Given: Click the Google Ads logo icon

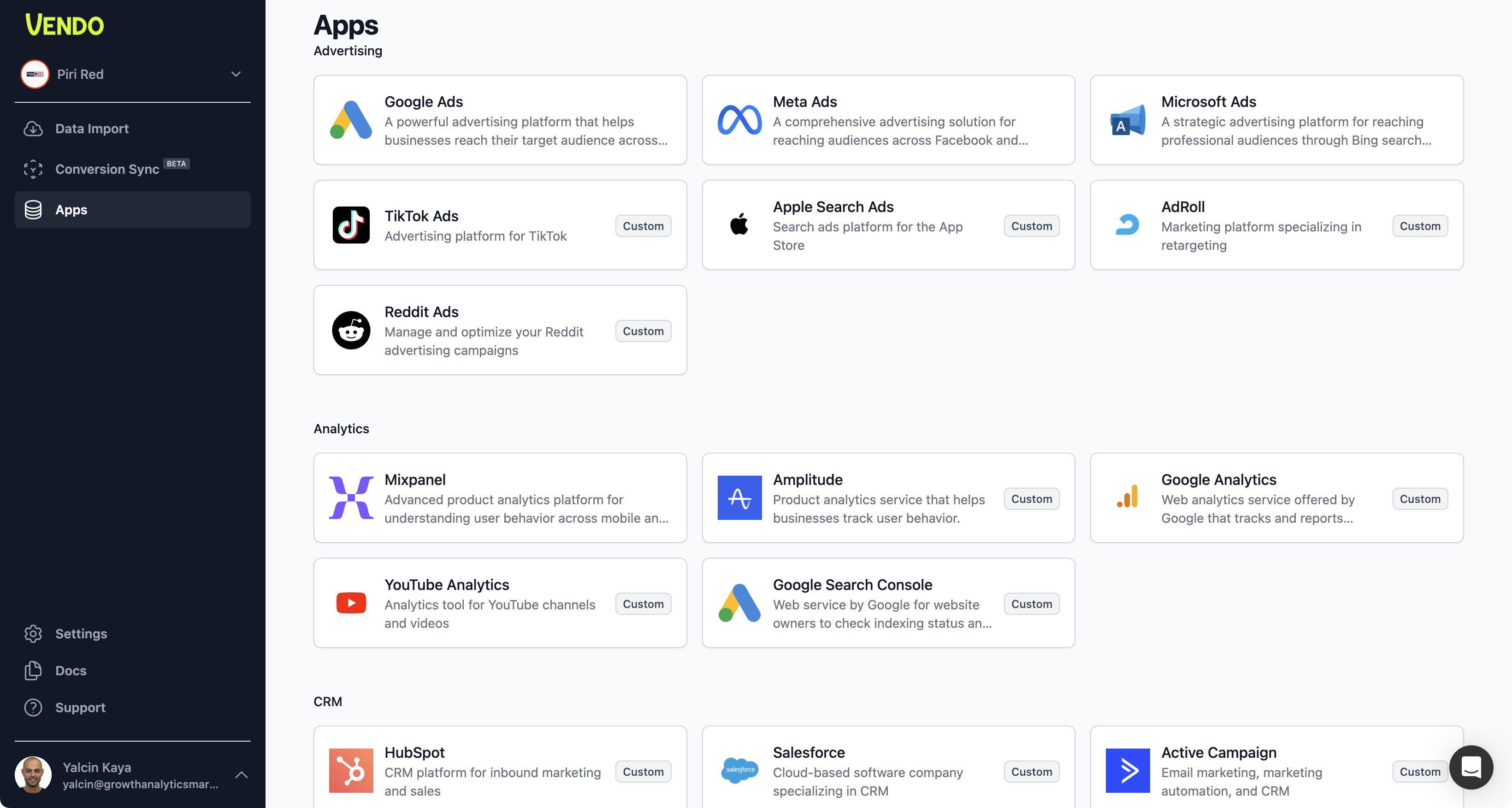Looking at the screenshot, I should 350,120.
